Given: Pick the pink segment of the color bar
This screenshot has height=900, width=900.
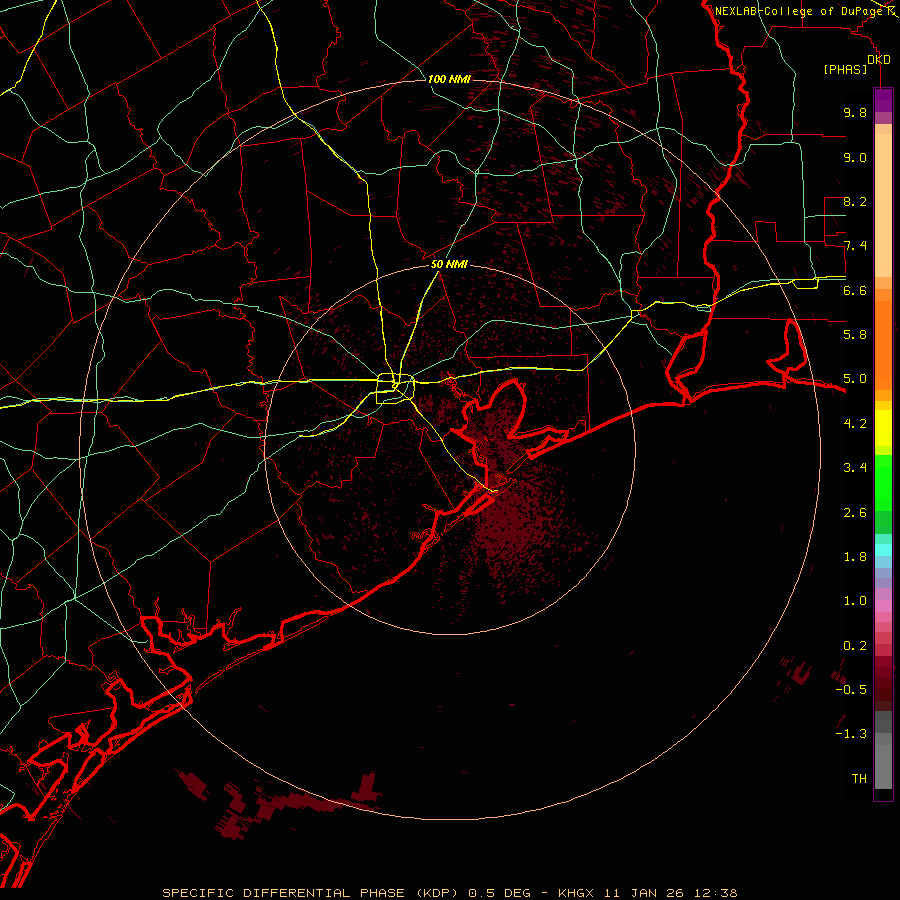Looking at the screenshot, I should [x=883, y=606].
